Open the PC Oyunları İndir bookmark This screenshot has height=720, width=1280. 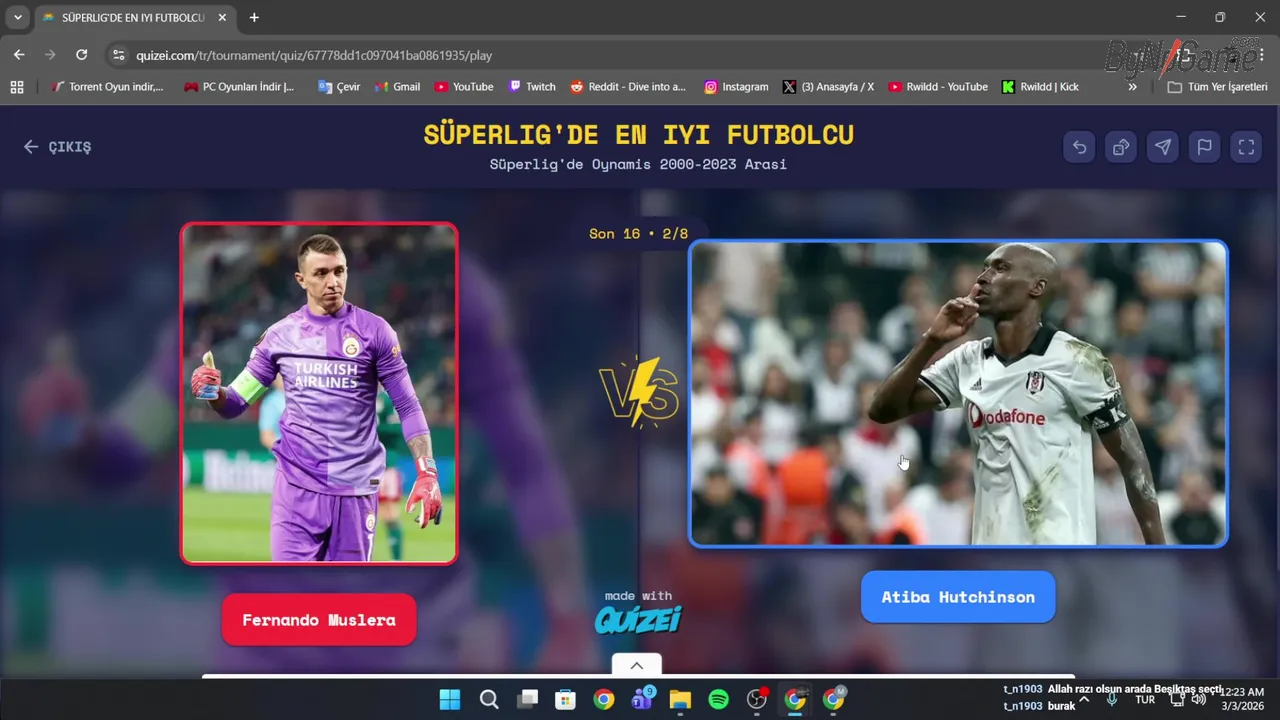pyautogui.click(x=239, y=87)
